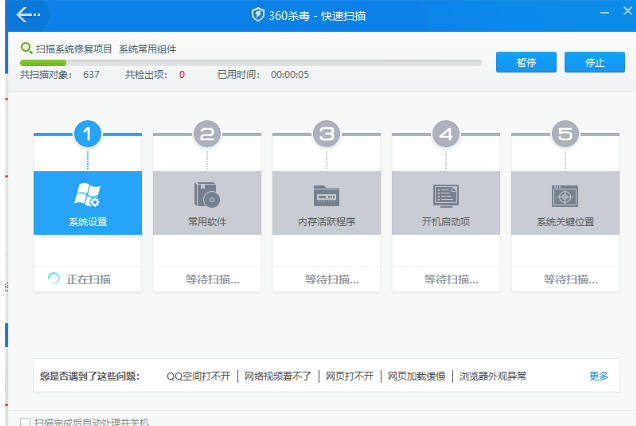Image resolution: width=636 pixels, height=426 pixels.
Task: Click the green magnifier scan icon
Action: tap(26, 48)
